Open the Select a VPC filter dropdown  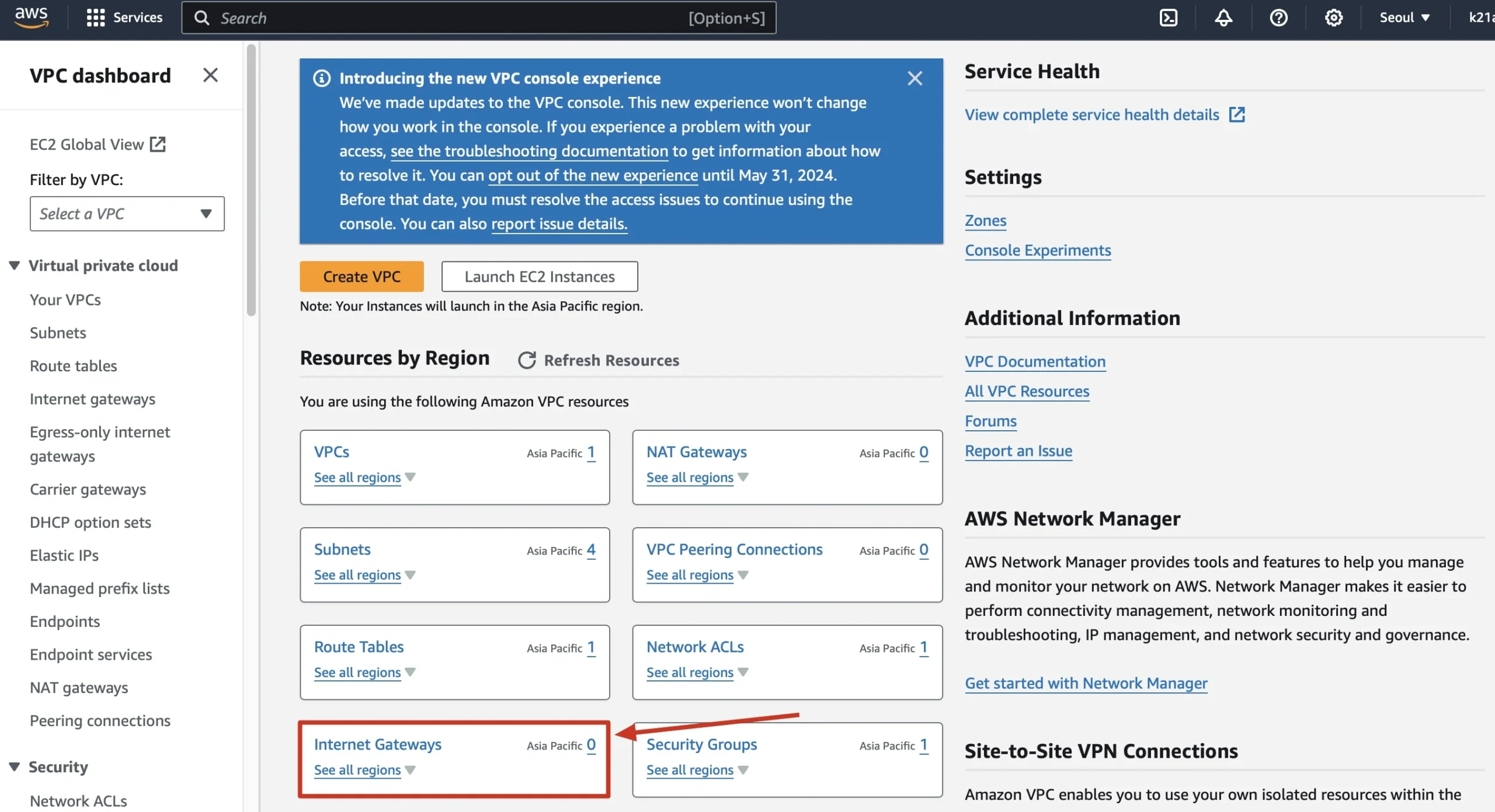[127, 214]
